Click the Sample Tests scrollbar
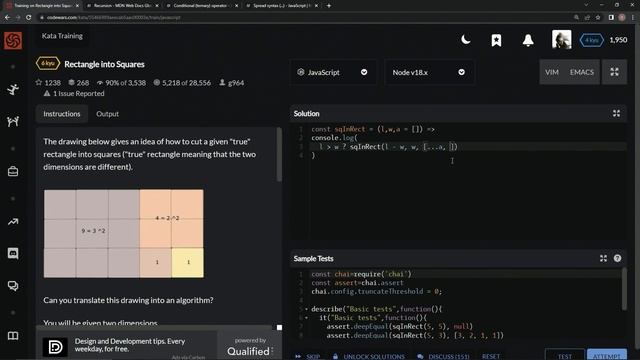 click(624, 289)
